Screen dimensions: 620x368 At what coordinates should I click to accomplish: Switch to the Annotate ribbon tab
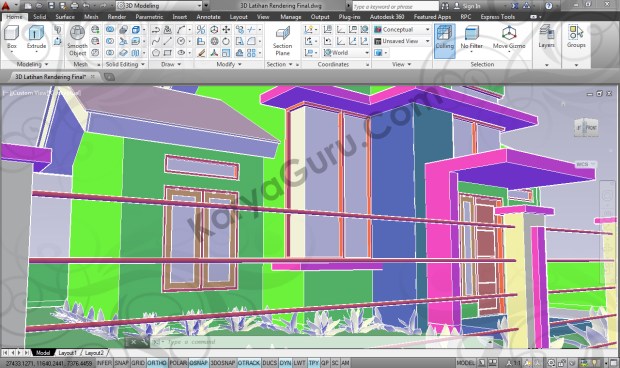tap(208, 17)
